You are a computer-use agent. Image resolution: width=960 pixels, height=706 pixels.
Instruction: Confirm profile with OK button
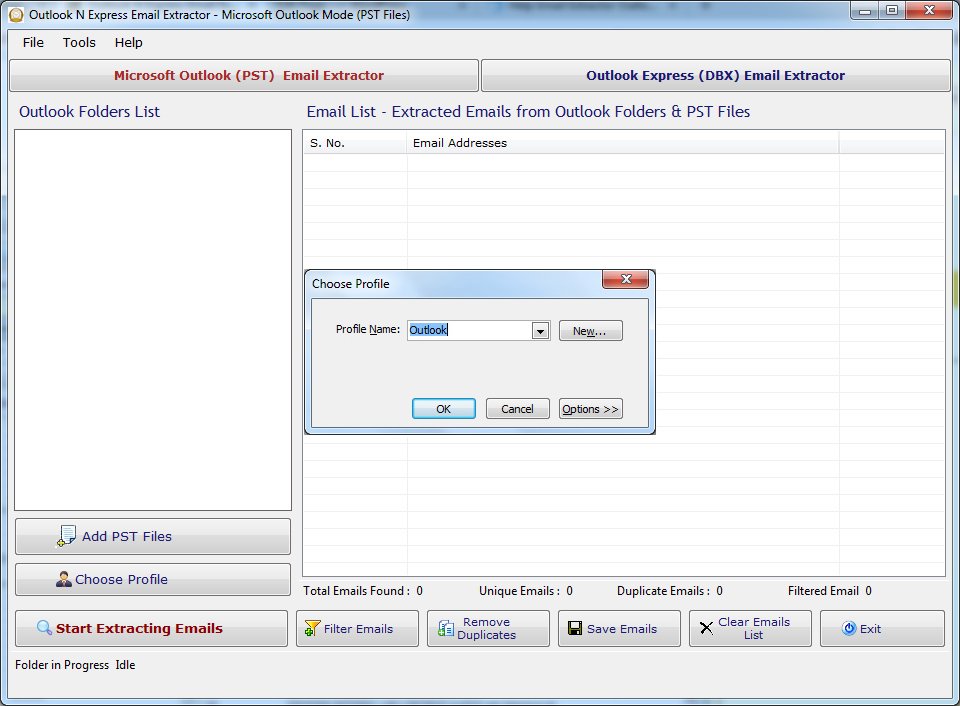tap(443, 409)
